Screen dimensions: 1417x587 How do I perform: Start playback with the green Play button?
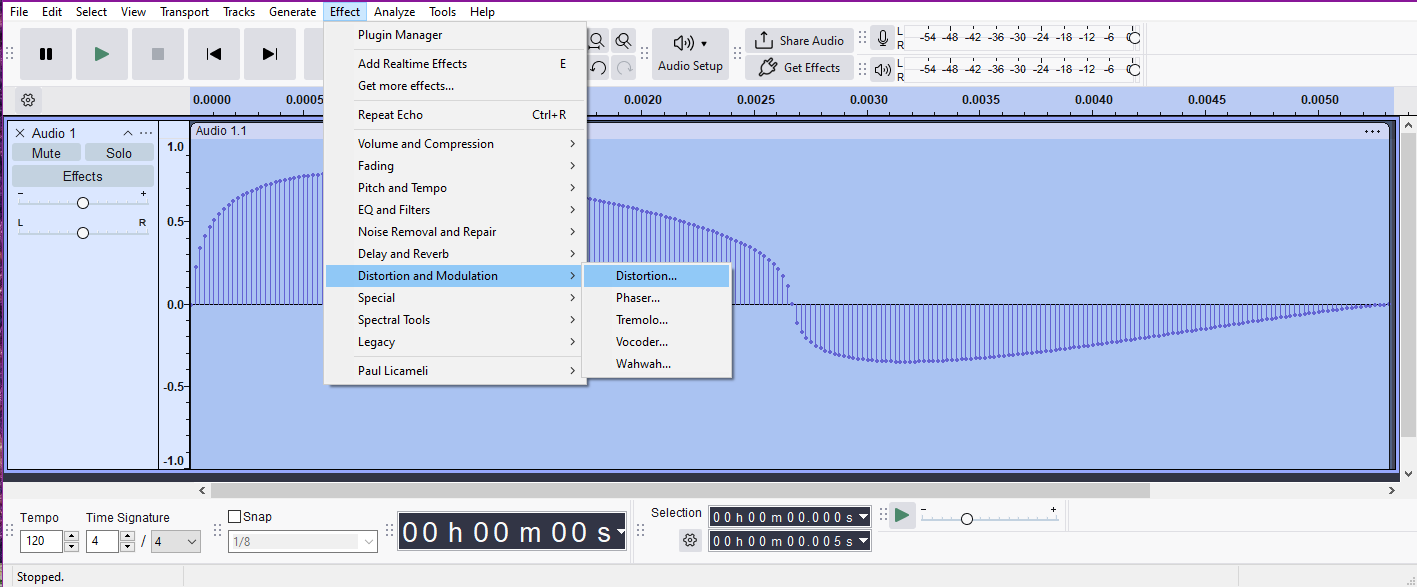tap(102, 54)
